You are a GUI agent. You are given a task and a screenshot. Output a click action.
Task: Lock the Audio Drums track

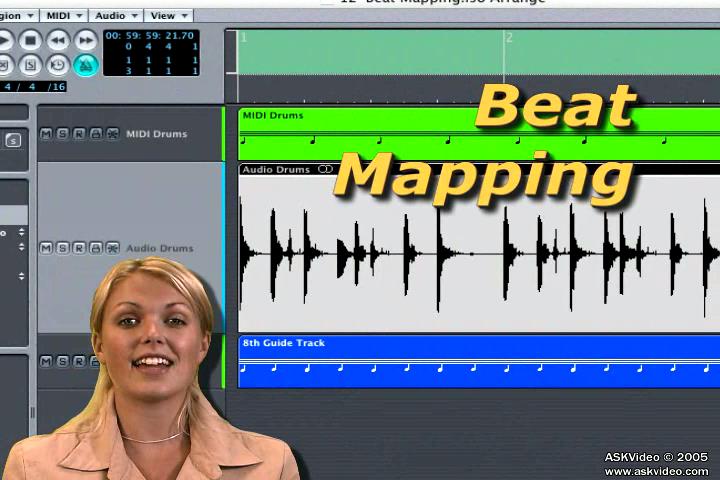pyautogui.click(x=96, y=248)
